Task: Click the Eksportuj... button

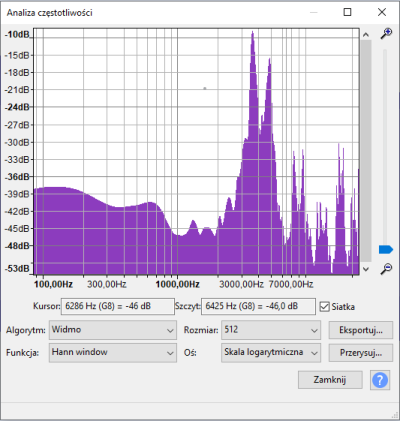Action: coord(361,330)
